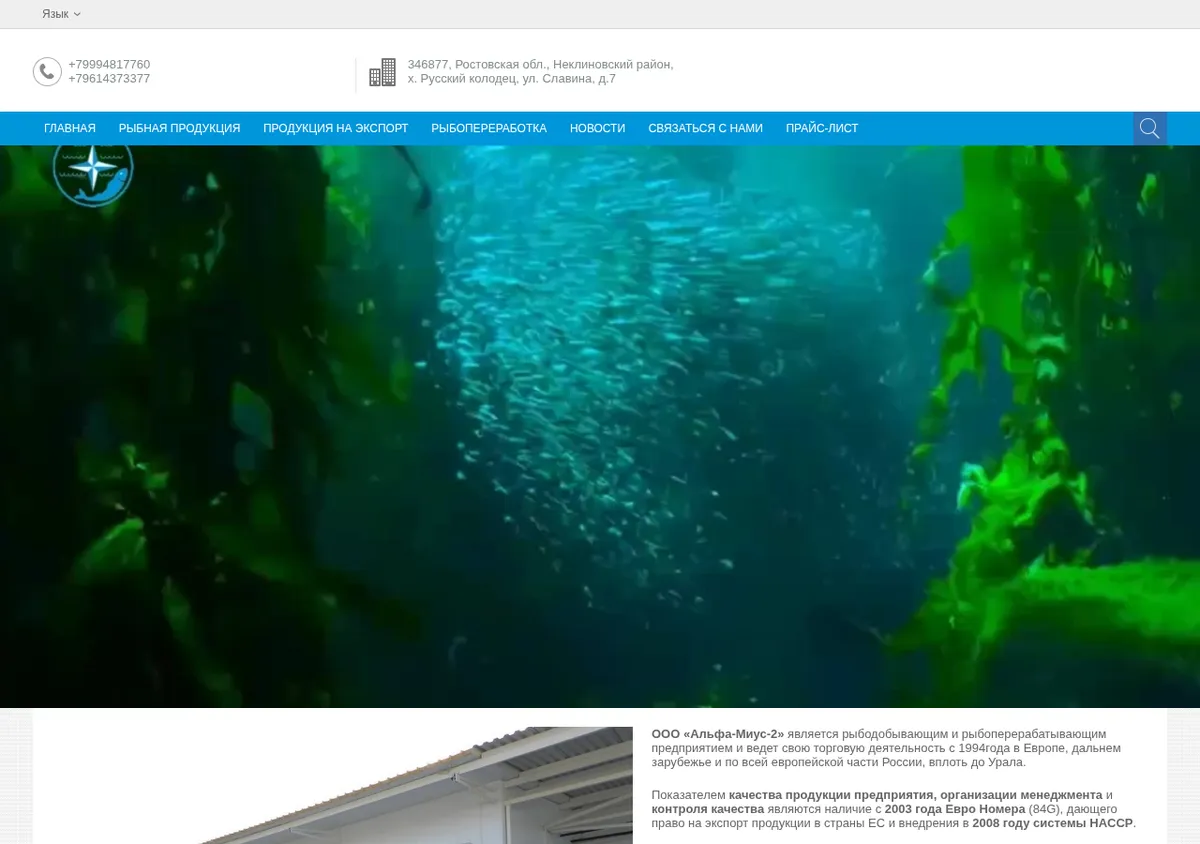Click the phone handset icon
Image resolution: width=1200 pixels, height=844 pixels.
click(47, 72)
